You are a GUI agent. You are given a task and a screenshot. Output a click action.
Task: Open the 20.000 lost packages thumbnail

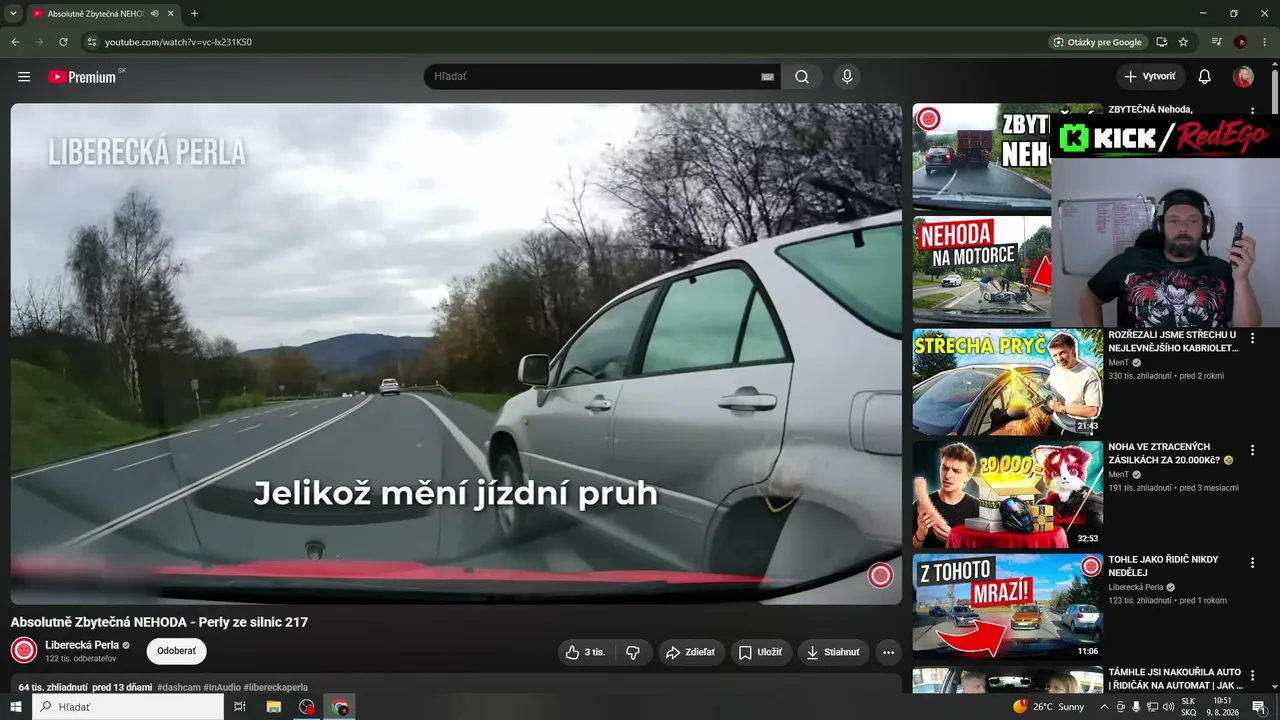coord(1008,494)
